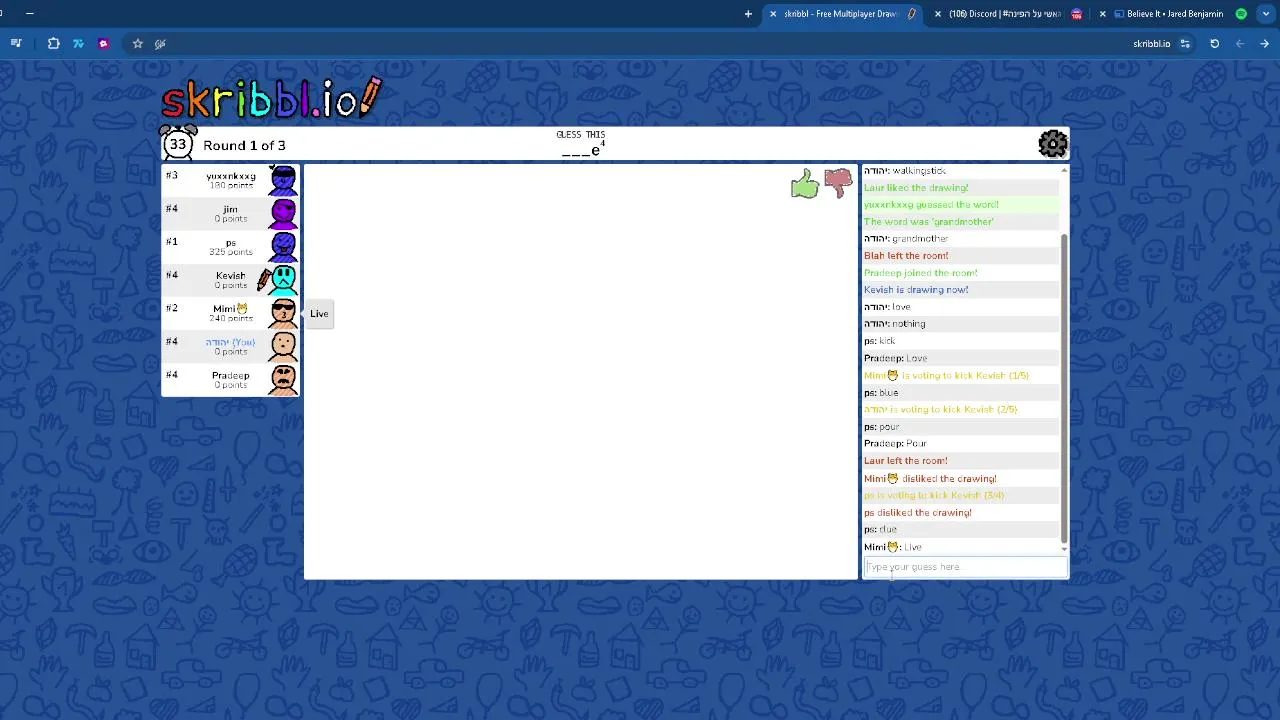Close the Discord tab
Viewport: 1280px width, 720px height.
938,14
